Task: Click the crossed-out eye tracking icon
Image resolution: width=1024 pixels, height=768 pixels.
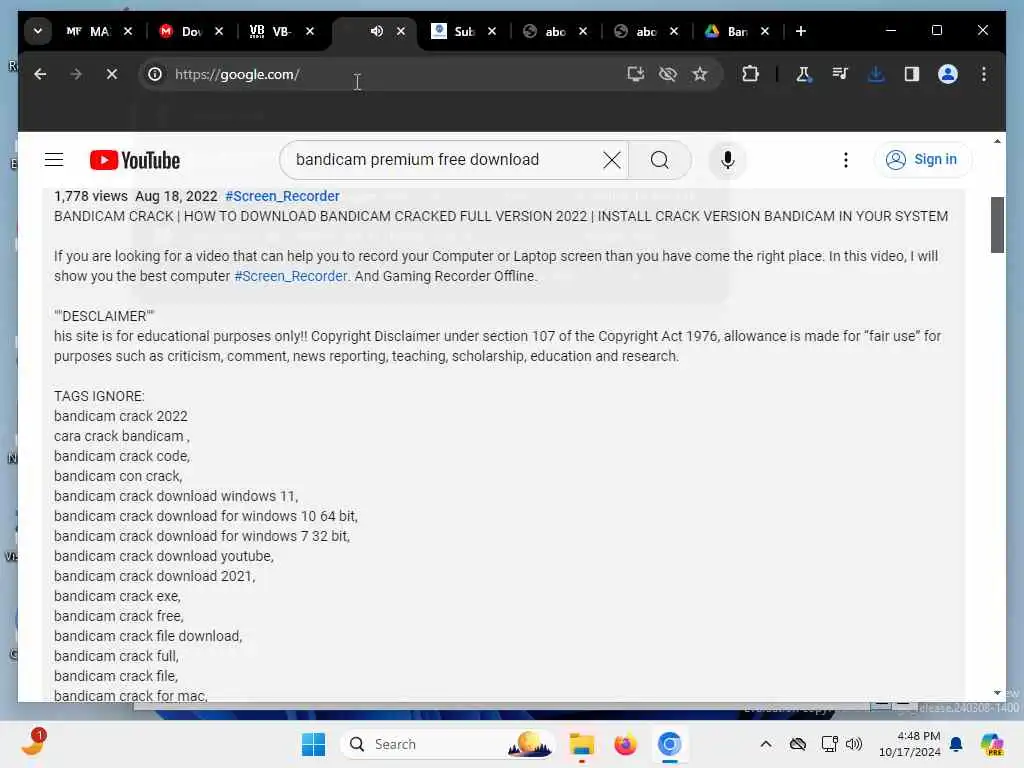Action: 667,74
